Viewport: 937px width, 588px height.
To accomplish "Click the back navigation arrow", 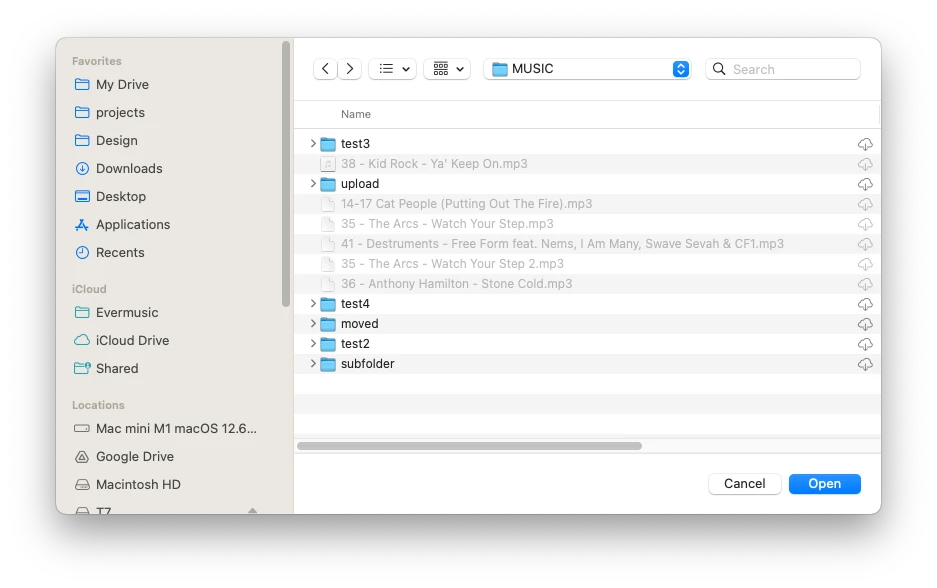I will (x=325, y=68).
